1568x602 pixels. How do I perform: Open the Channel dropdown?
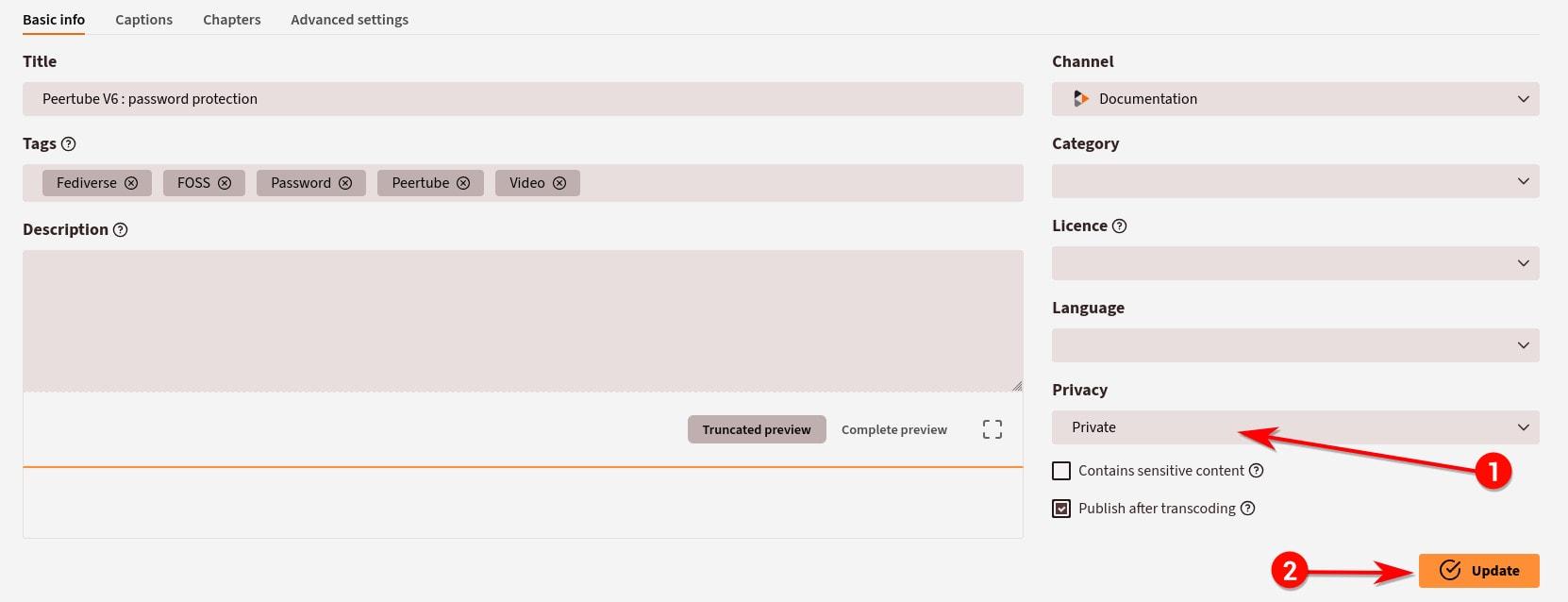pyautogui.click(x=1294, y=99)
